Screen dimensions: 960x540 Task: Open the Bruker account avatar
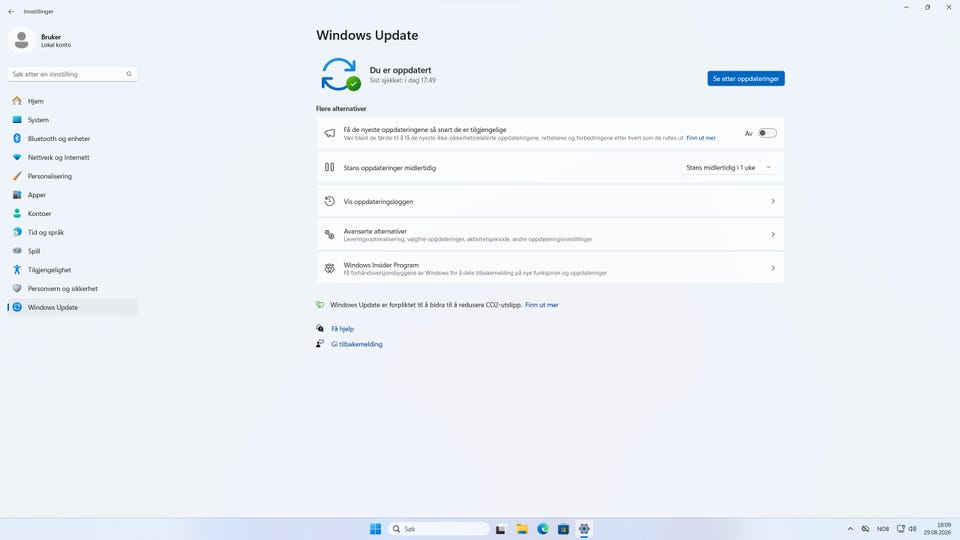(21, 40)
